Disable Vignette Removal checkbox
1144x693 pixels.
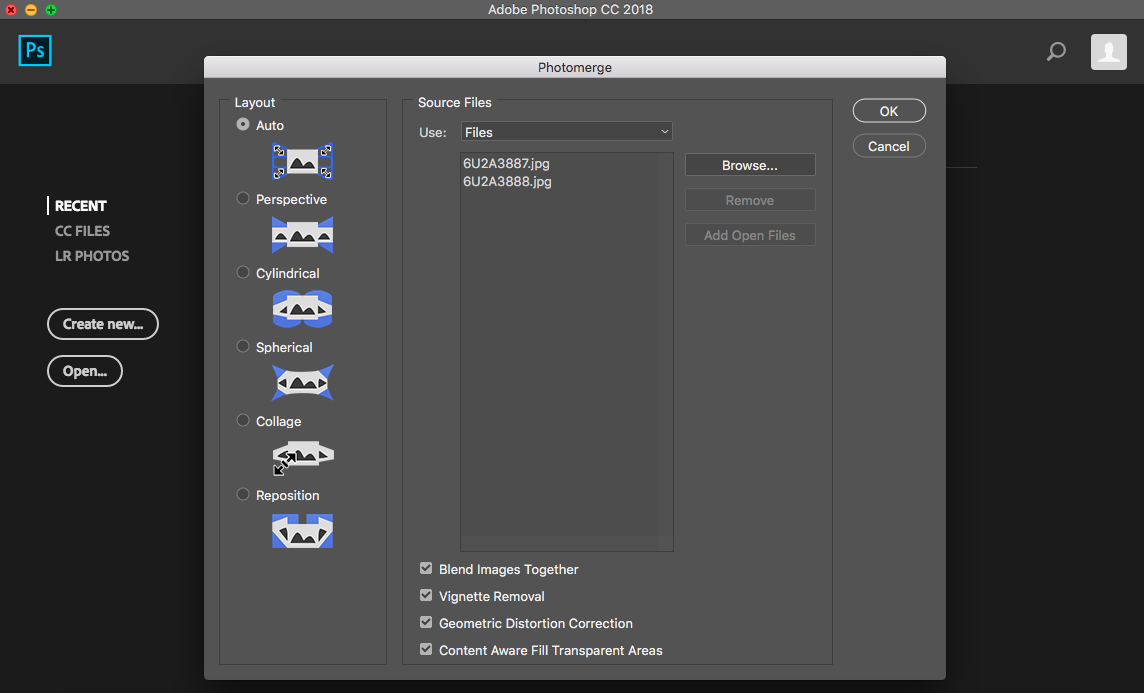tap(426, 595)
